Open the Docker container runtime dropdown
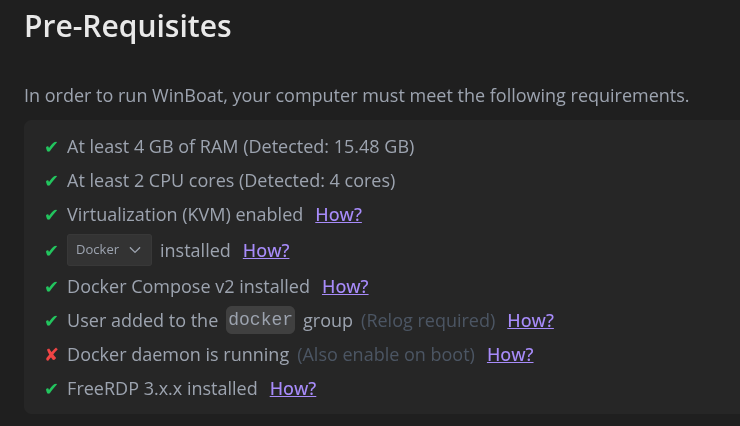 (109, 250)
